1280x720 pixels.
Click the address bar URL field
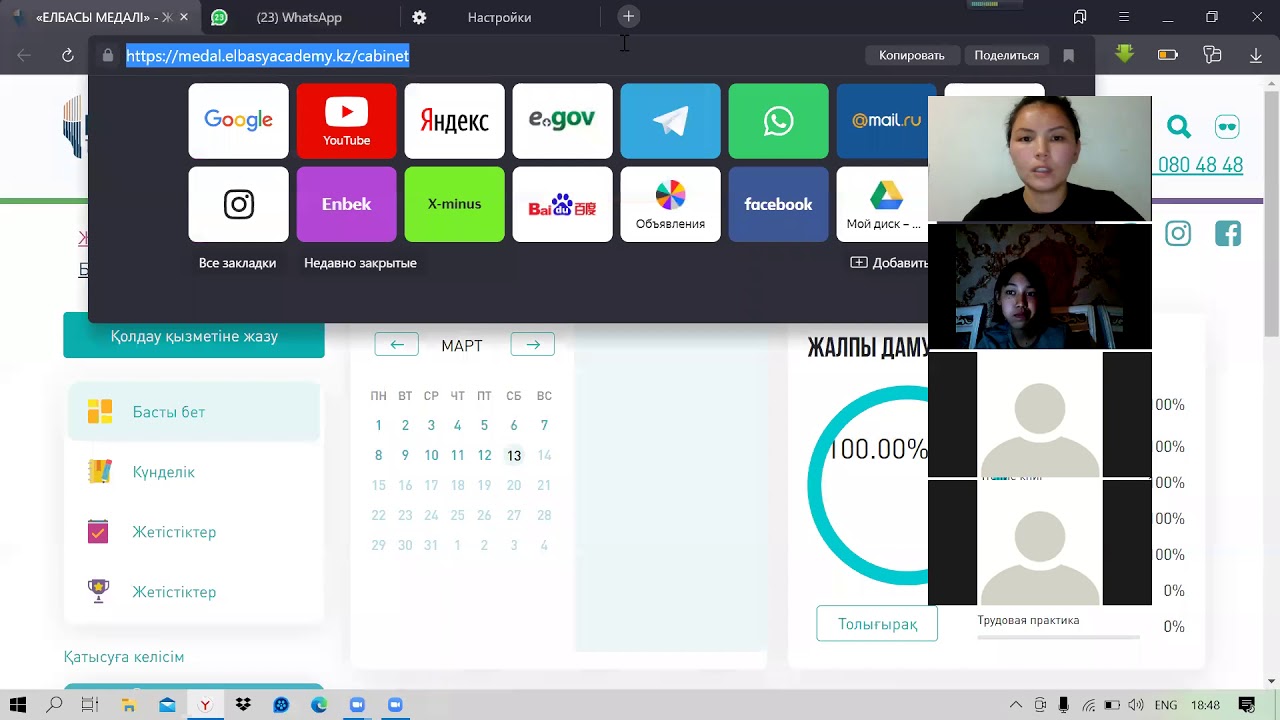[480, 56]
